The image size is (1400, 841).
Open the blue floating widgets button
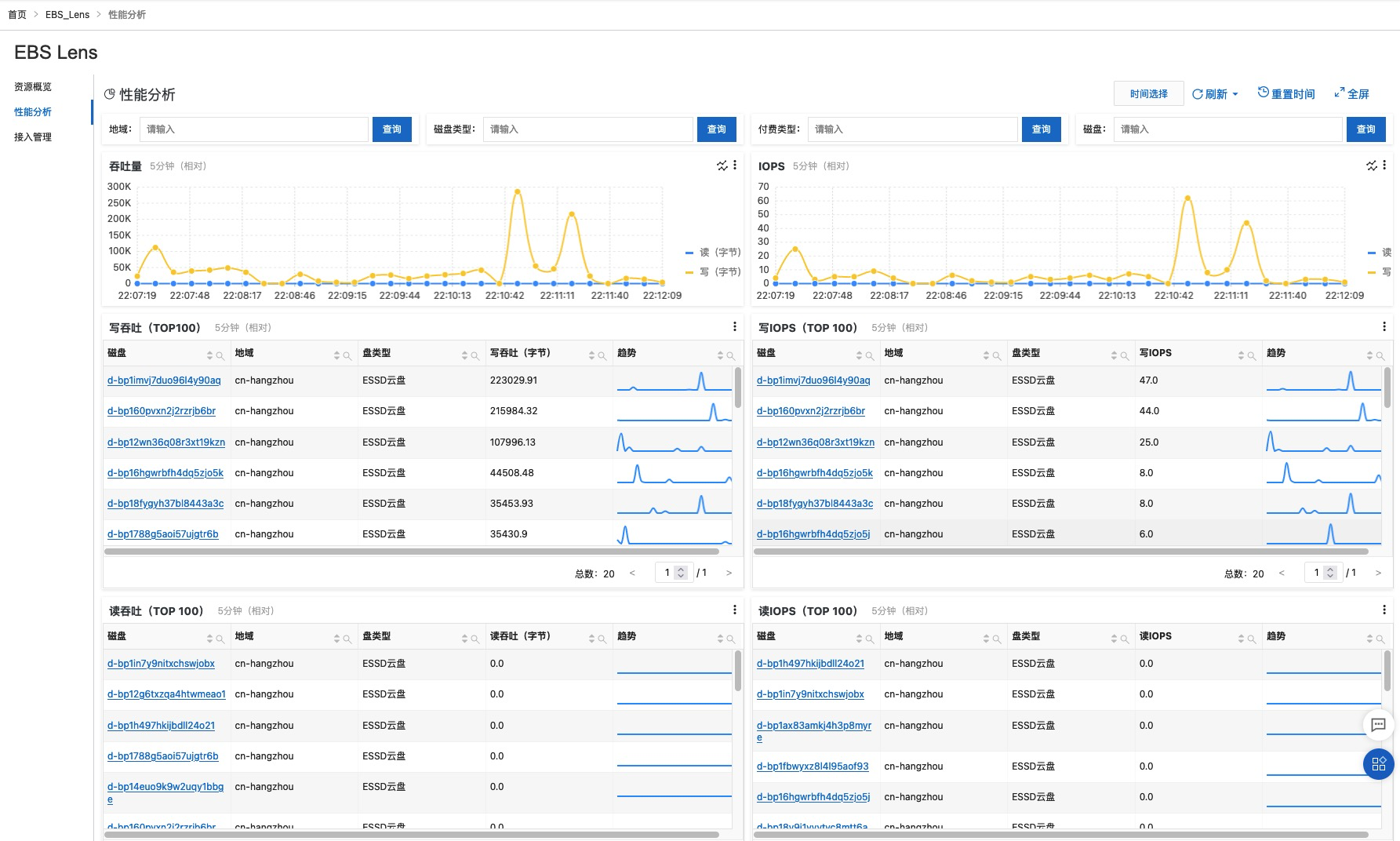pyautogui.click(x=1378, y=764)
